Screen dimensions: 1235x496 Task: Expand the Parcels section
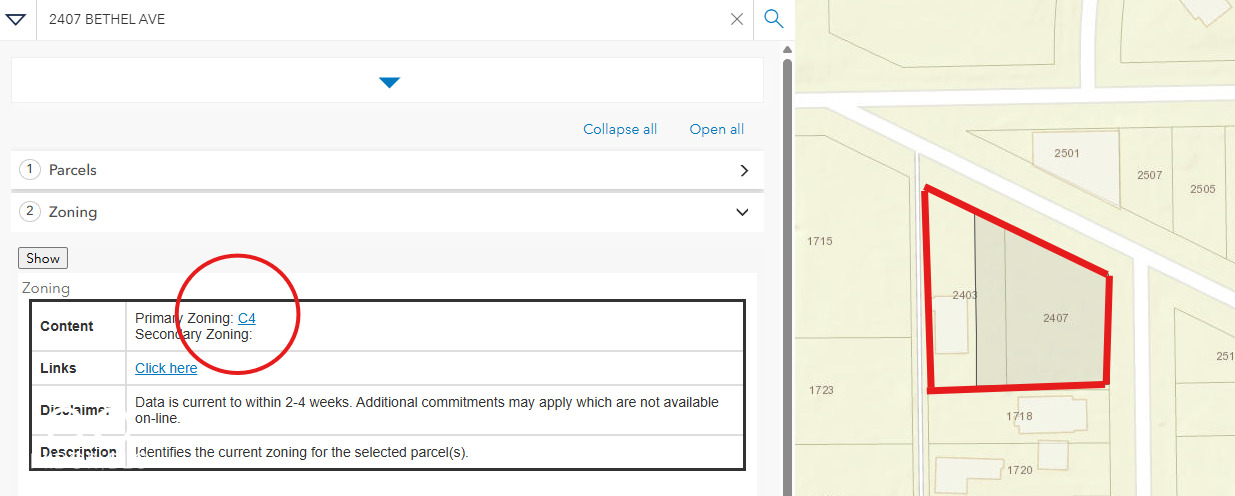[x=387, y=170]
